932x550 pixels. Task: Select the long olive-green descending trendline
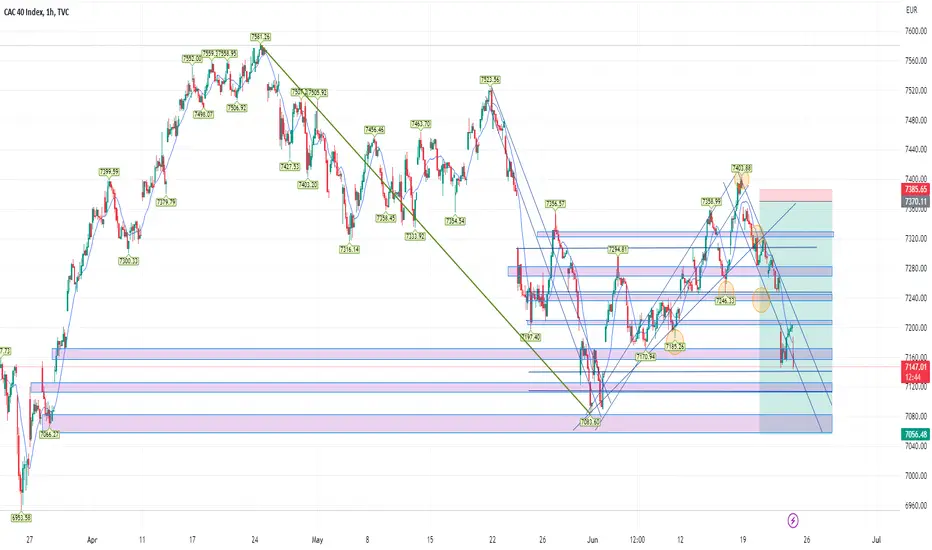click(x=425, y=230)
